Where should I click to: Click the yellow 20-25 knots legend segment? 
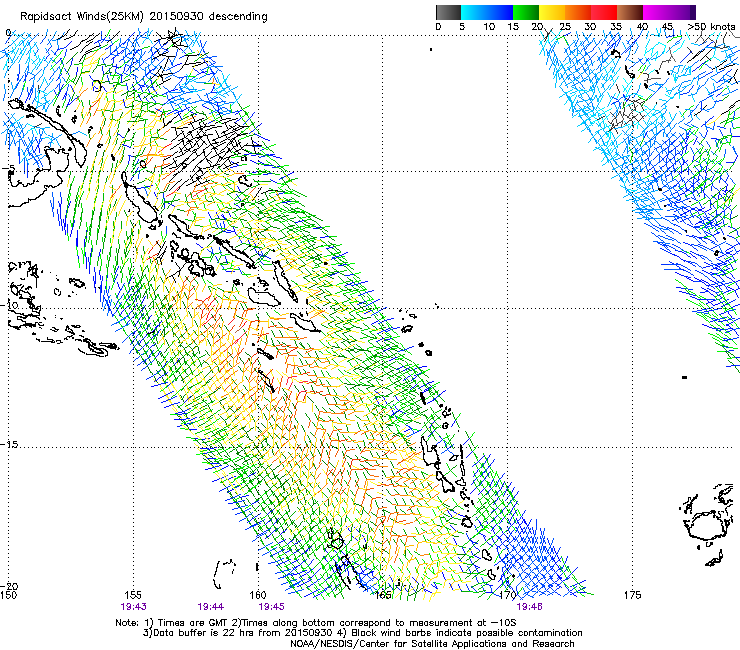tap(552, 12)
